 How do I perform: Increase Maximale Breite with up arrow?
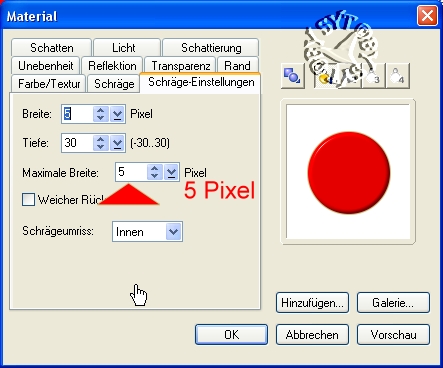[154, 168]
